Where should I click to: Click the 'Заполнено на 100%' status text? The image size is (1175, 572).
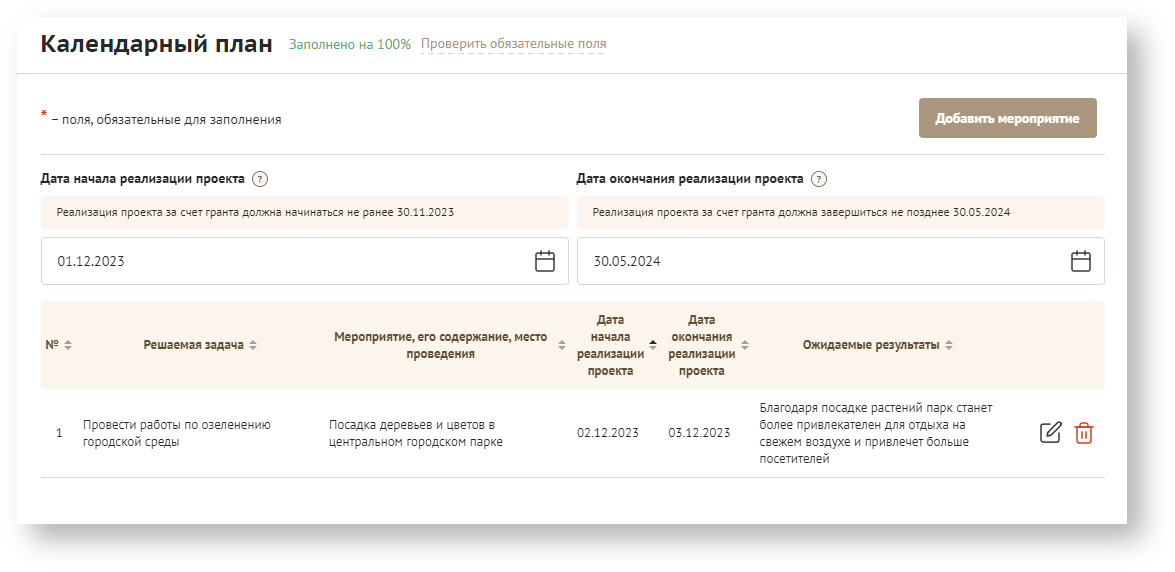point(349,44)
